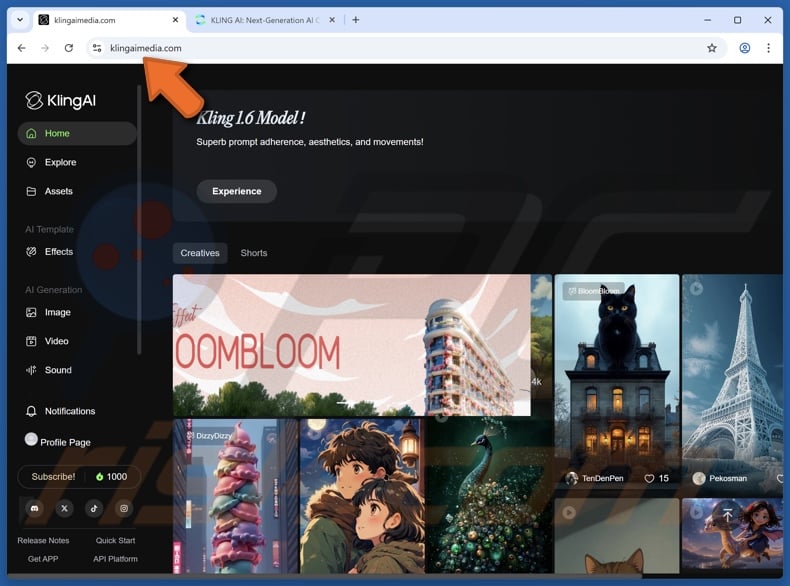Open the black cat on house thumbnail
This screenshot has width=790, height=586.
[x=616, y=380]
